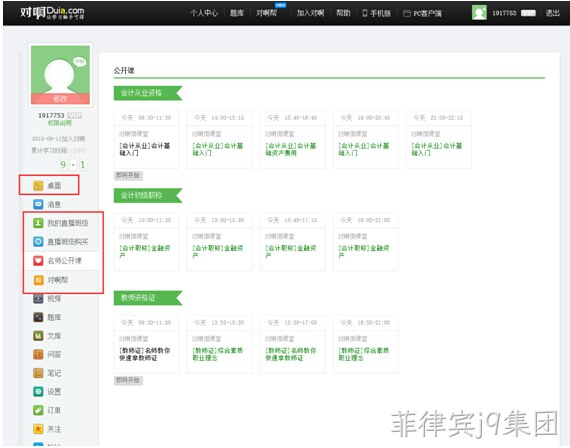Click 即将开始 under 教师资格证 courses
570x448 pixels.
click(x=128, y=380)
